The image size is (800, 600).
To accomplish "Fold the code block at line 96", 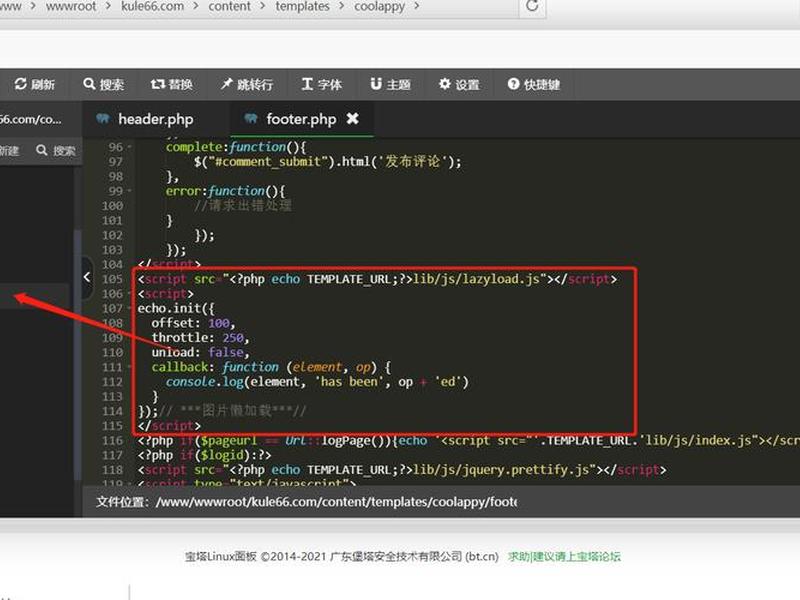I will [129, 147].
